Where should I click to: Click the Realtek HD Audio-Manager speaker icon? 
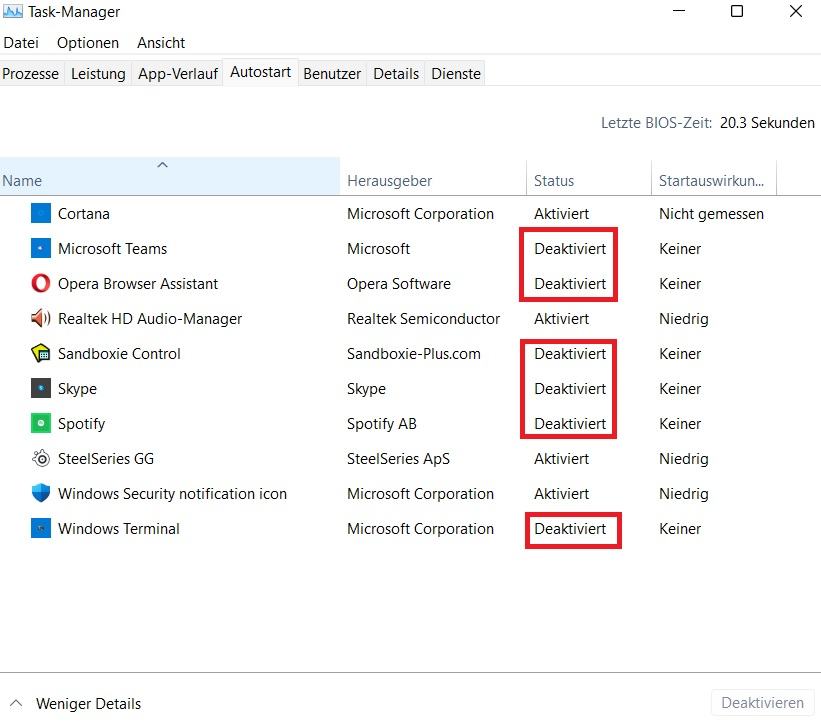coord(41,318)
